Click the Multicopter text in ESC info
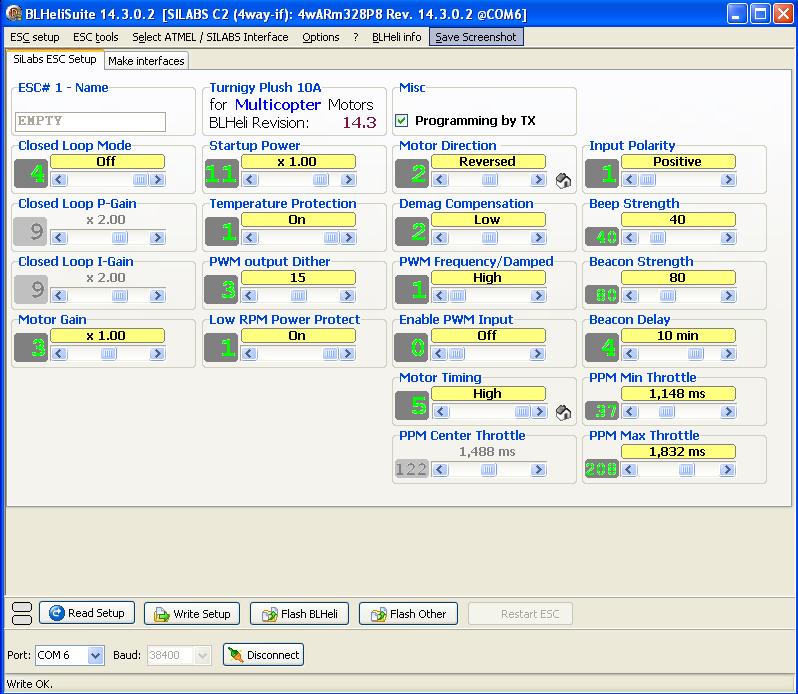 coord(278,105)
